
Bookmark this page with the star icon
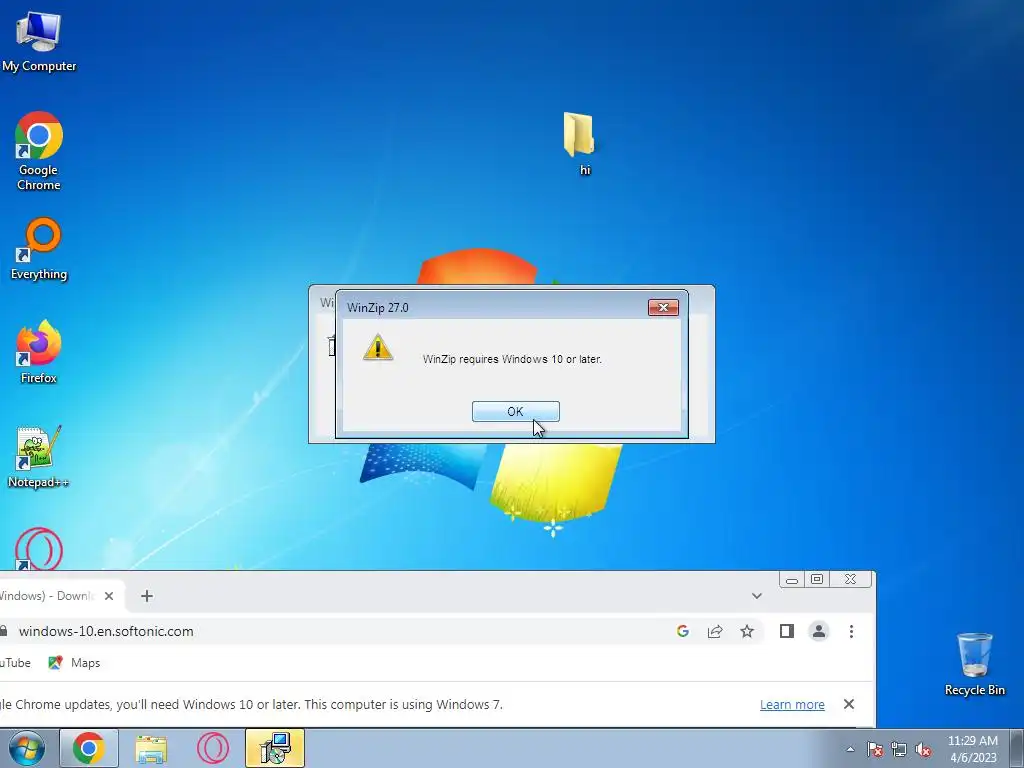[747, 631]
